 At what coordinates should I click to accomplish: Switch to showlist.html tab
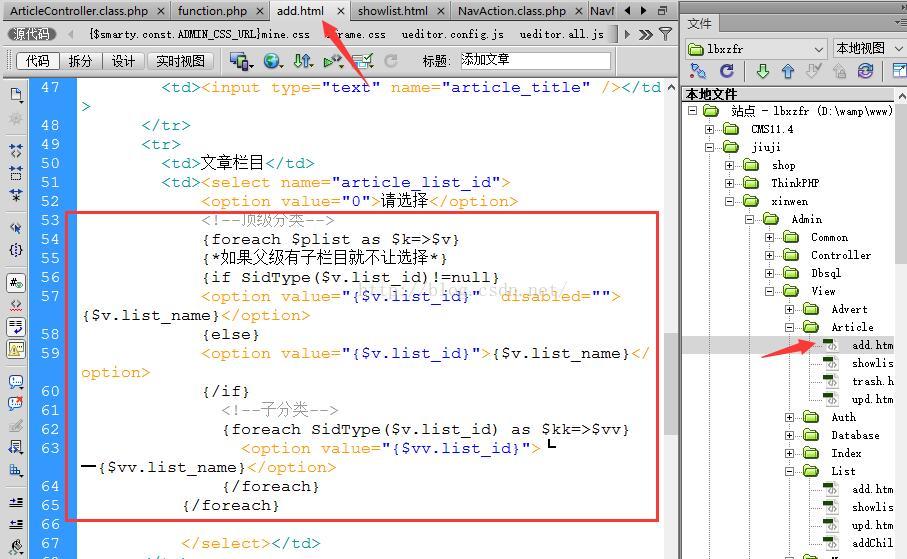(x=393, y=11)
